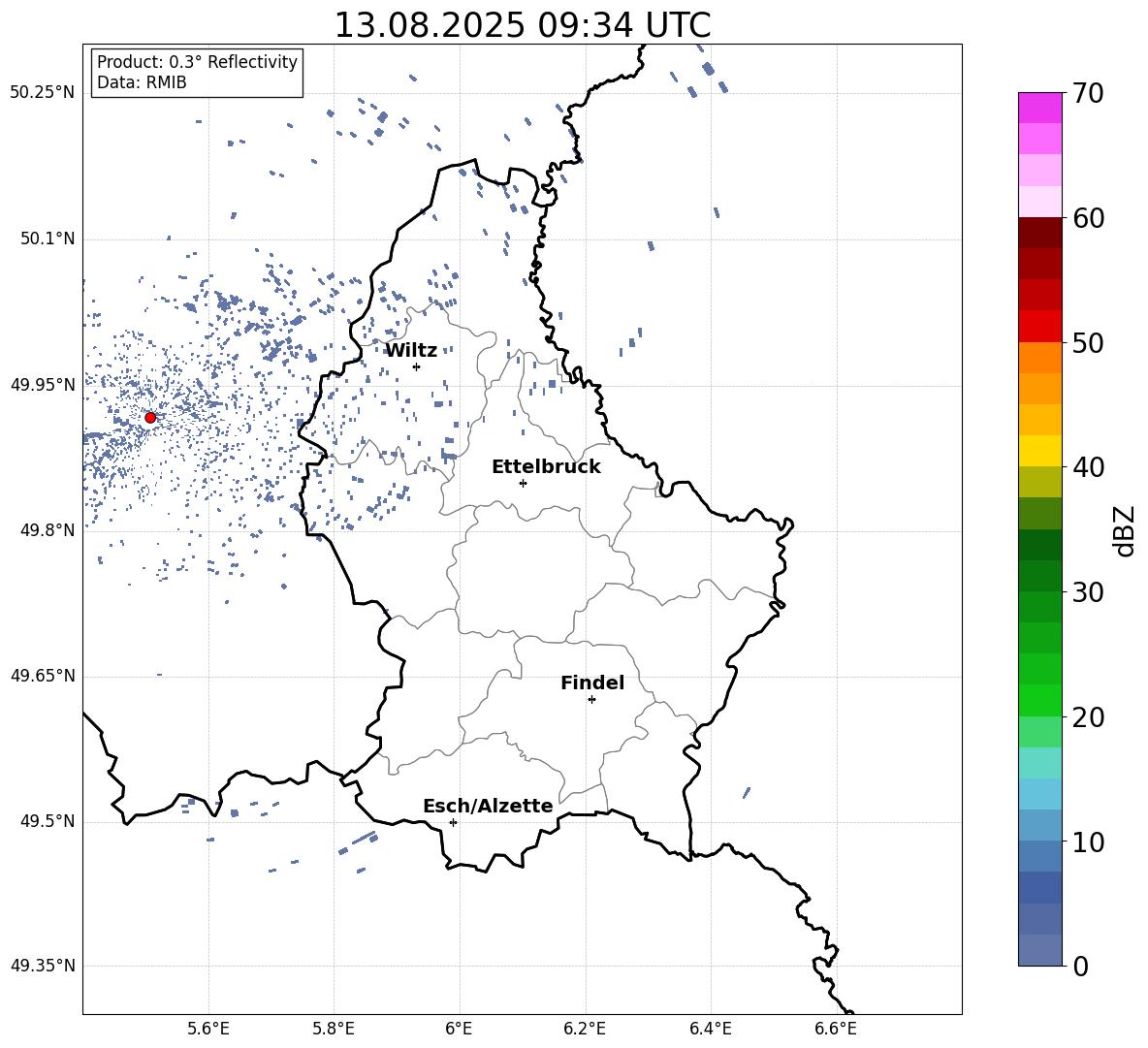This screenshot has width=1148, height=1048.
Task: Click the orange colorbar segment below 50
Action: (1040, 358)
